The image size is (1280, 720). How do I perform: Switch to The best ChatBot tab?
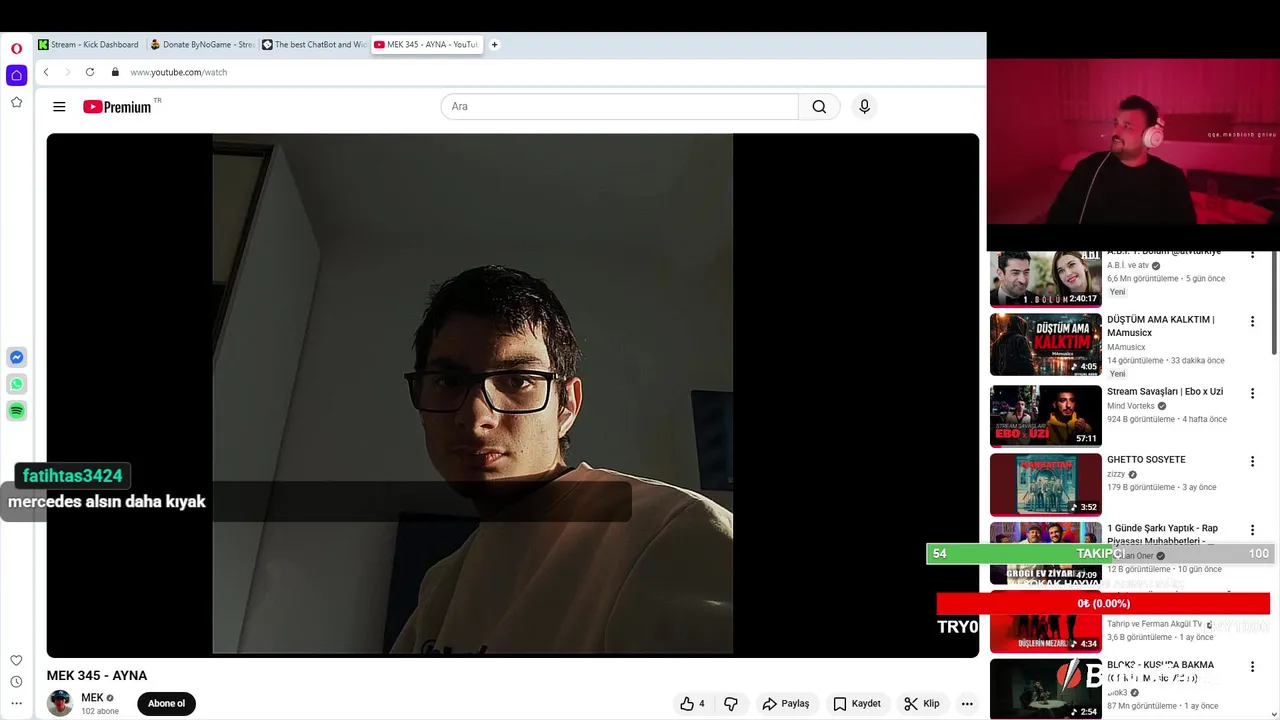[315, 44]
